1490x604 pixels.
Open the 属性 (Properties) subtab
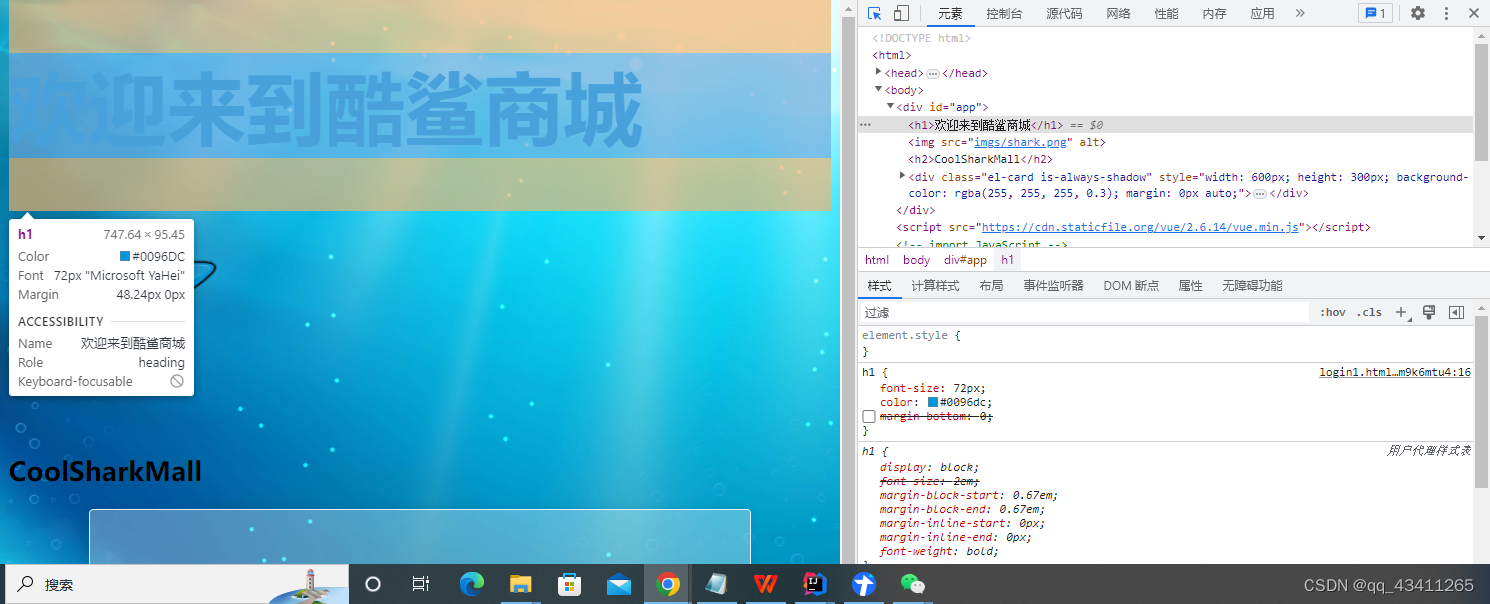pos(1190,286)
